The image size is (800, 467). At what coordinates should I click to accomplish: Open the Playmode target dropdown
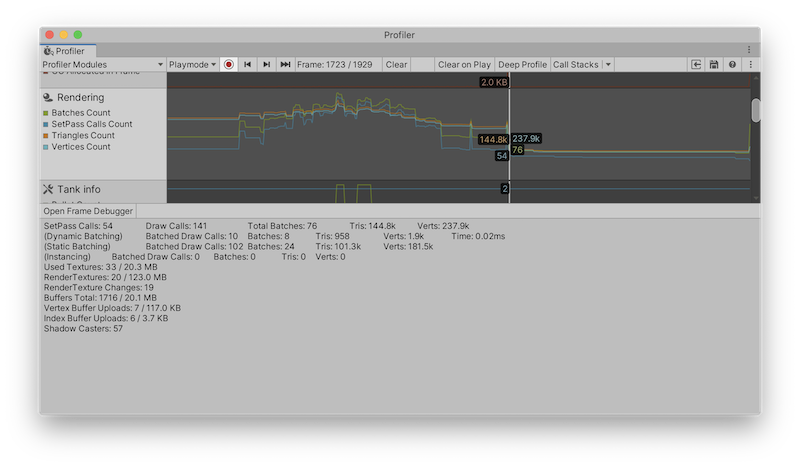coord(193,64)
